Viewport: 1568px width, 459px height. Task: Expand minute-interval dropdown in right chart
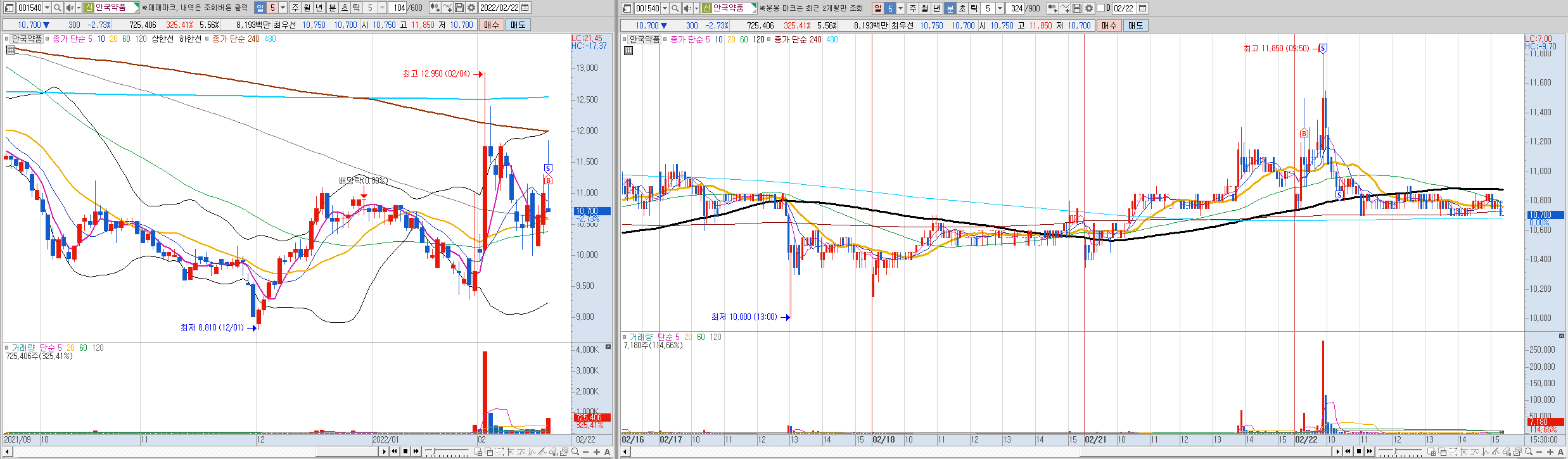[x=1000, y=8]
